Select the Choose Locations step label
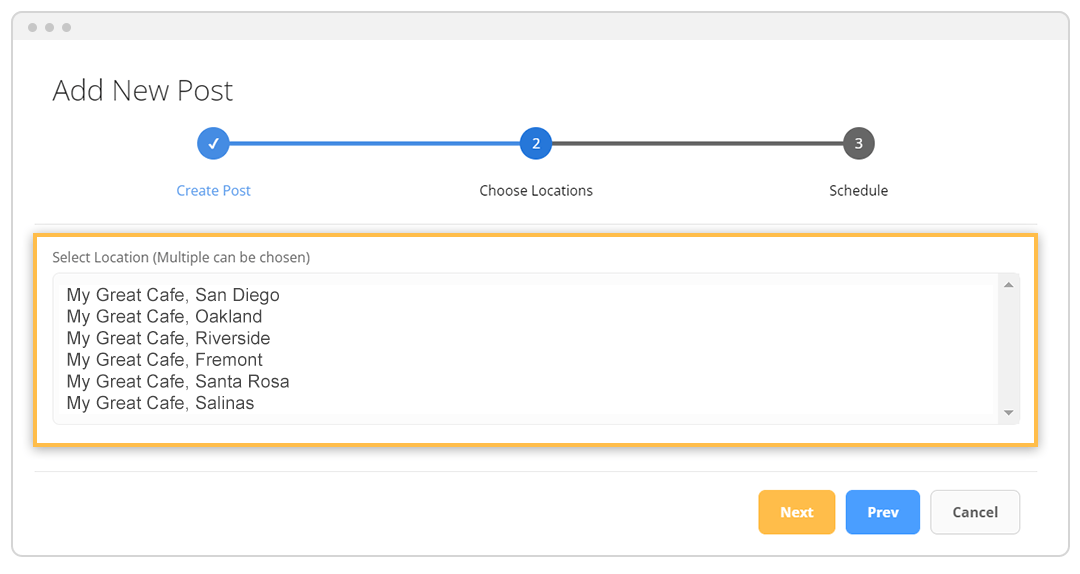Screen dimensions: 1080x574 tap(536, 190)
